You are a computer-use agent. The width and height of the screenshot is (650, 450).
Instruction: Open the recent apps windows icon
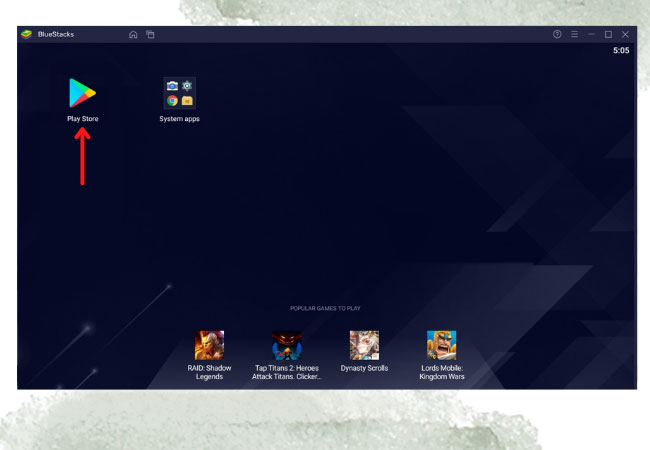click(x=150, y=34)
